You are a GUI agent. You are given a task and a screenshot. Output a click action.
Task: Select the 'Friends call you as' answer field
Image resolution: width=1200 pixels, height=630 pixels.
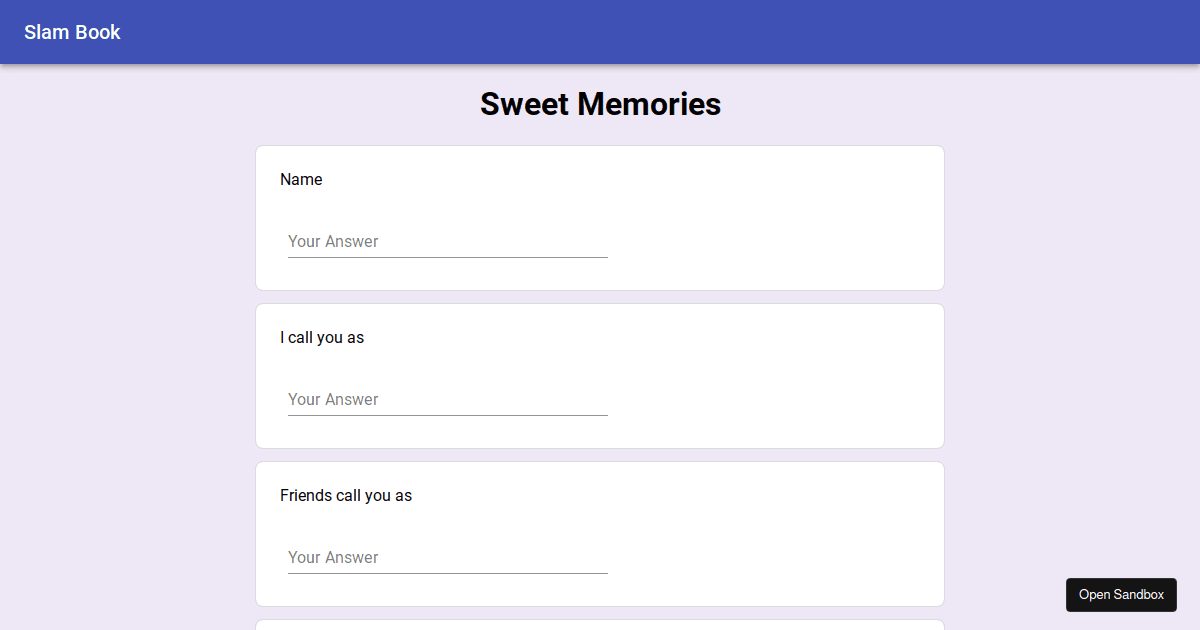pos(447,557)
